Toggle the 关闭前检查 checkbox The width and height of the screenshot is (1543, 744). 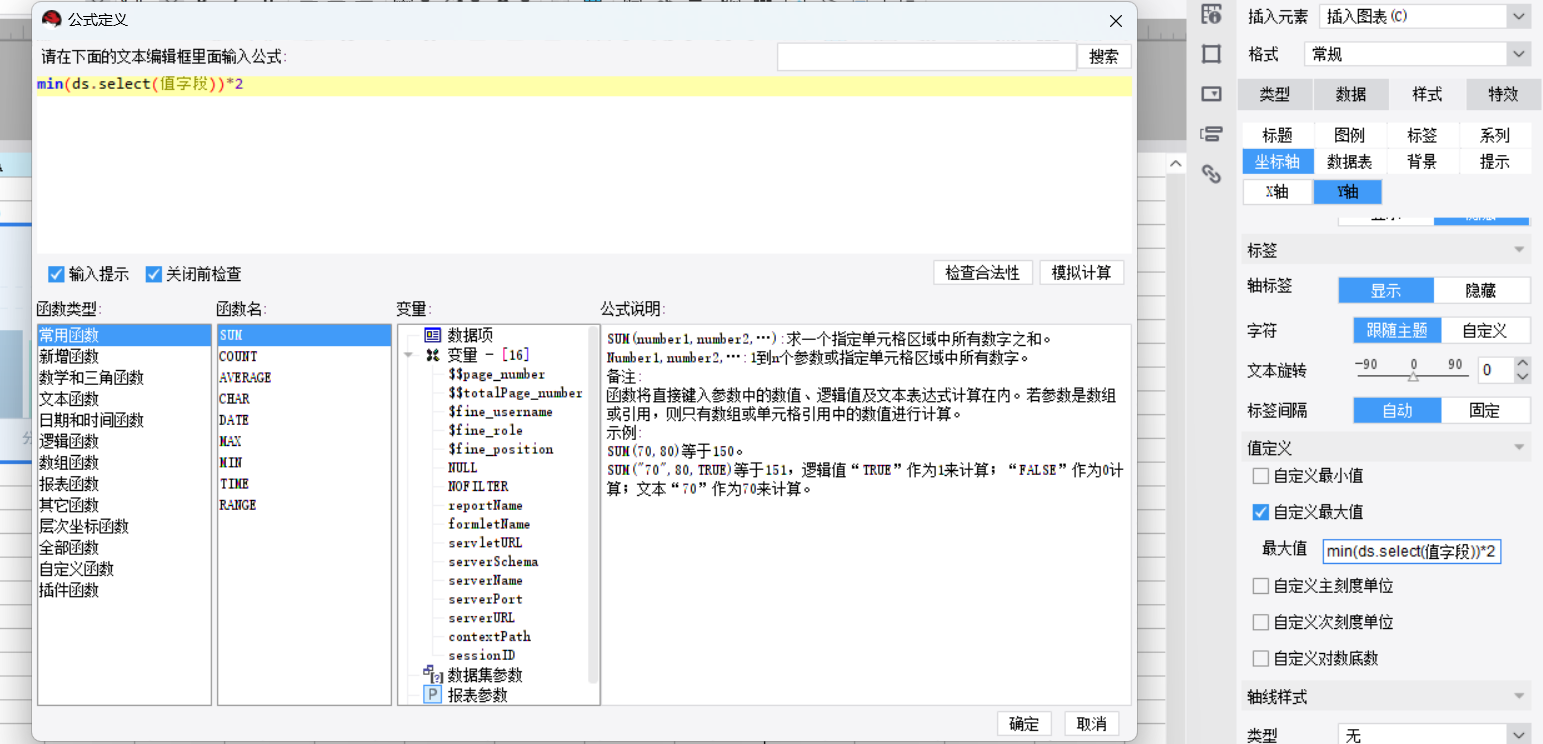(x=153, y=274)
